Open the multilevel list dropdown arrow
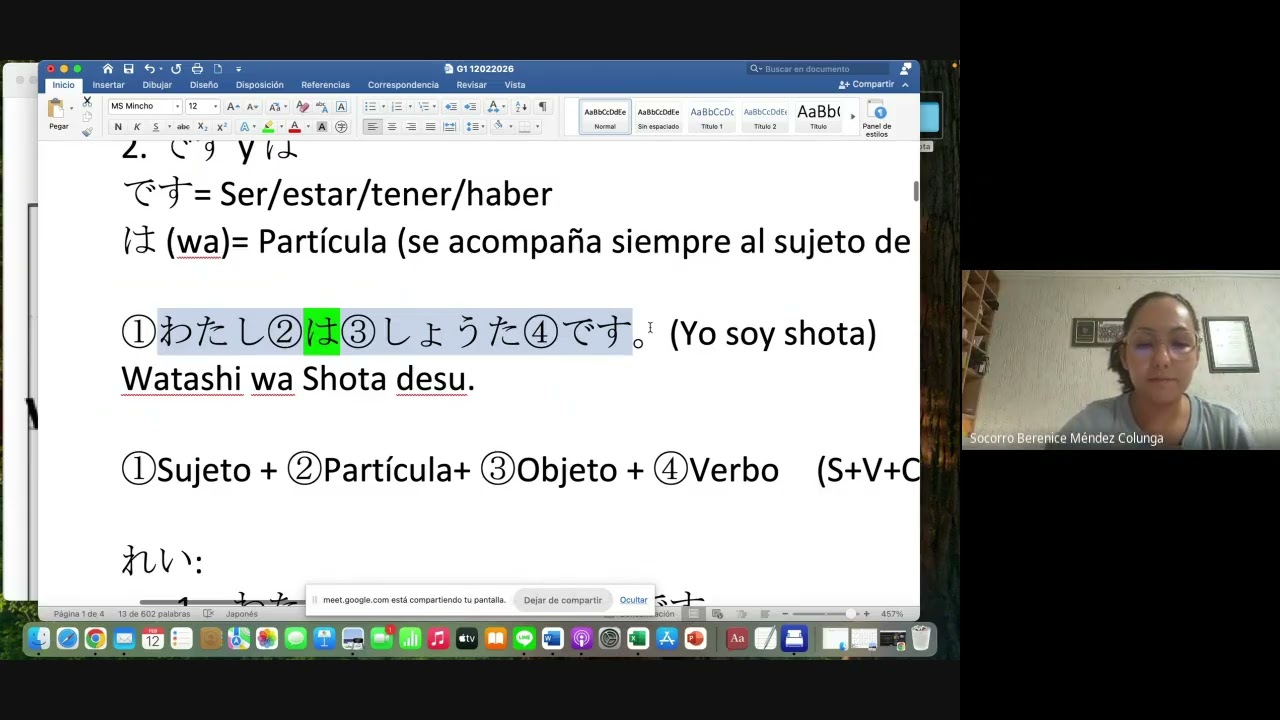 435,106
